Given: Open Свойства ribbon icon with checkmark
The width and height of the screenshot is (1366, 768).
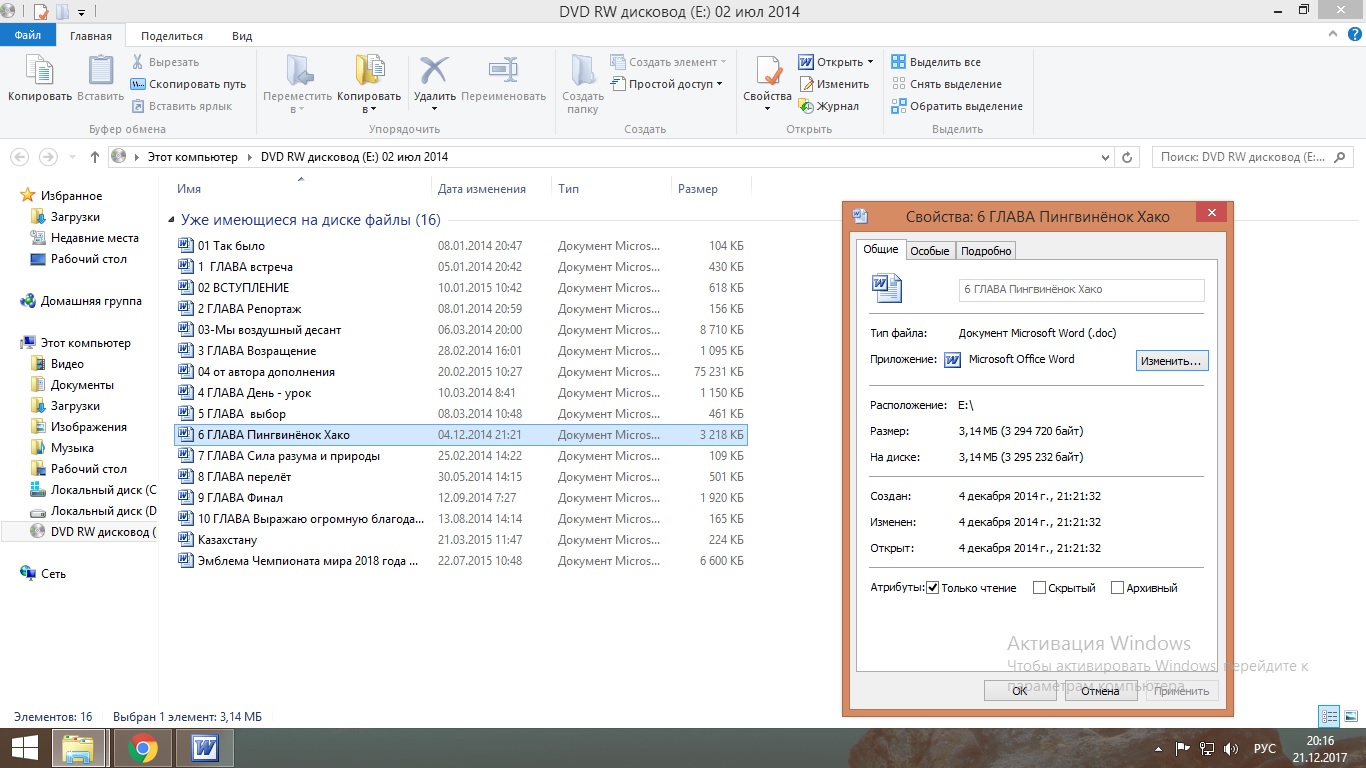Looking at the screenshot, I should (x=768, y=71).
